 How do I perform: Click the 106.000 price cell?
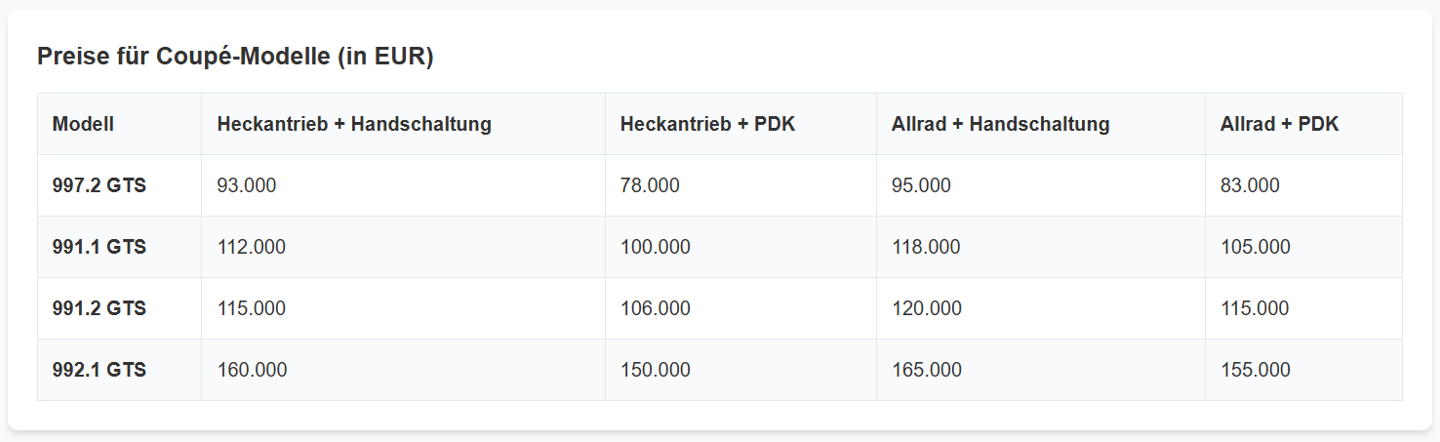(741, 309)
